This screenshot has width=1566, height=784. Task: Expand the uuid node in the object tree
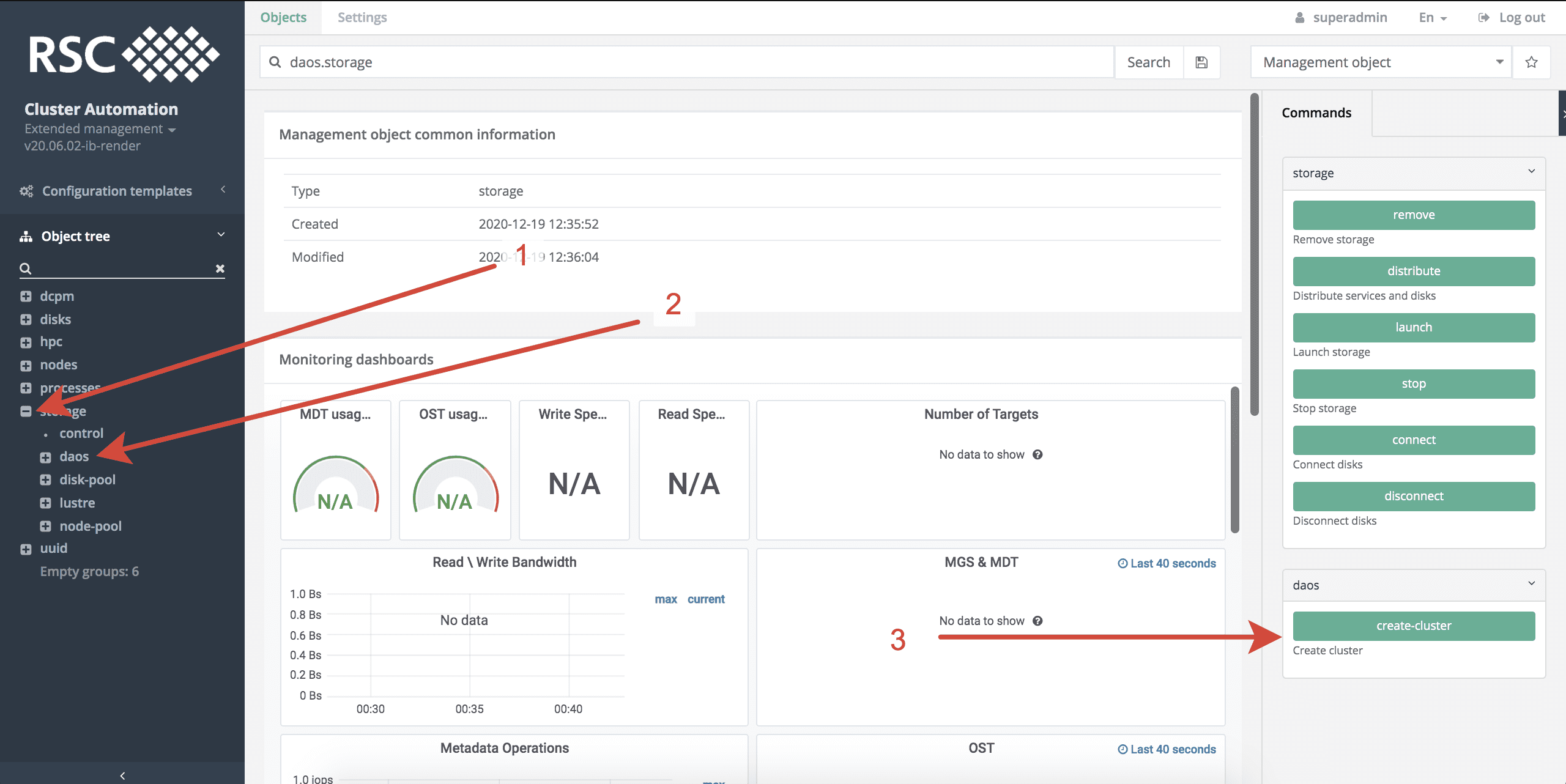[x=26, y=549]
